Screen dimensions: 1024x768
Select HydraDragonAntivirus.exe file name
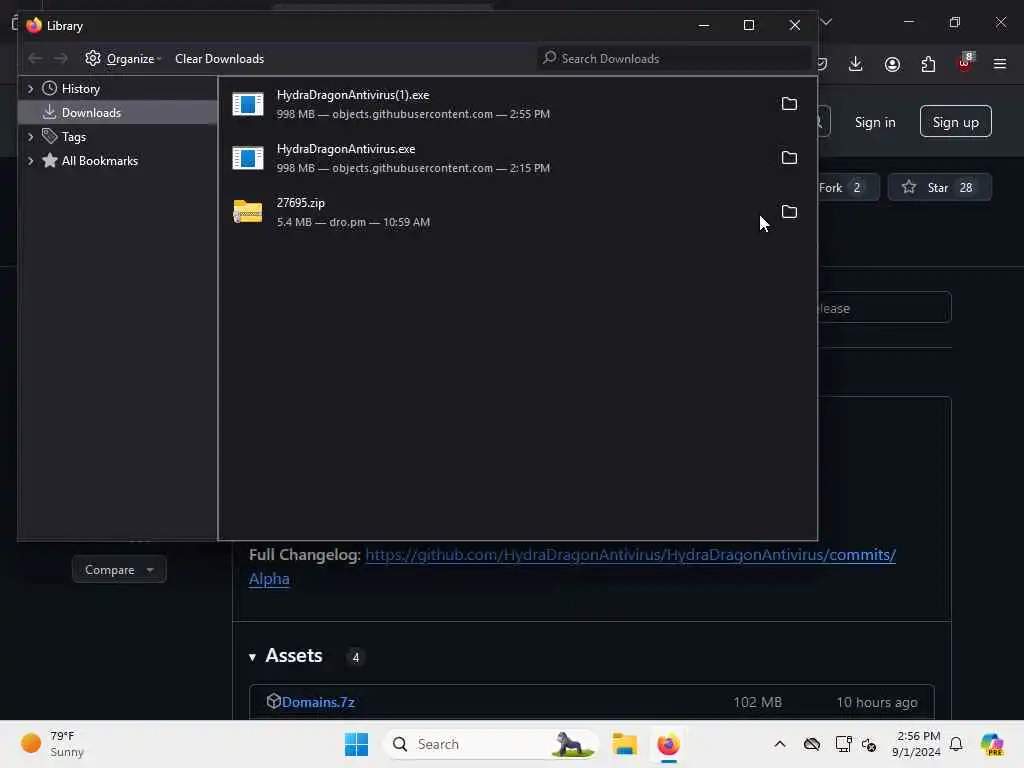(346, 149)
